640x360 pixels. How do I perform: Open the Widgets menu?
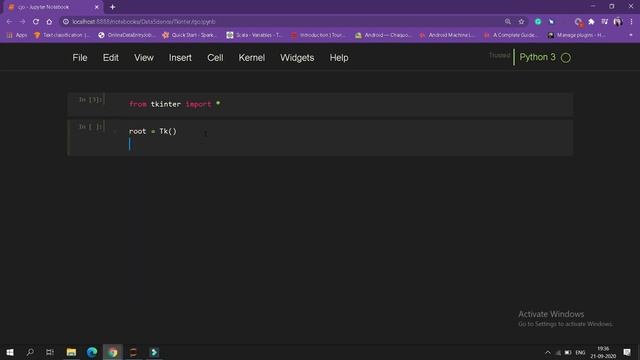pos(297,58)
